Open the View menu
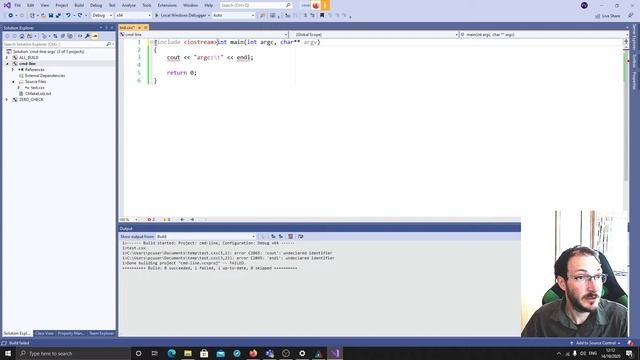 tap(44, 5)
